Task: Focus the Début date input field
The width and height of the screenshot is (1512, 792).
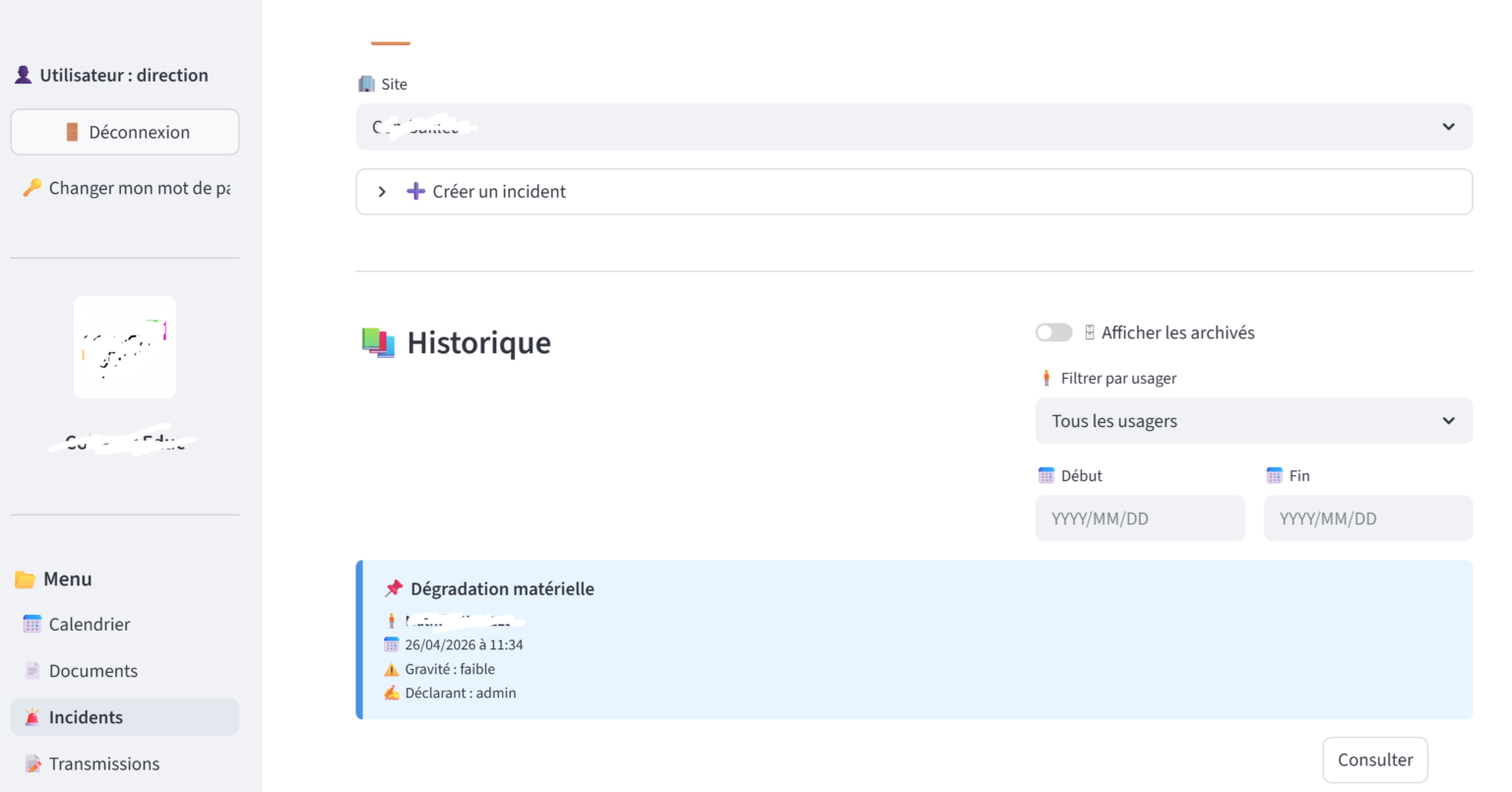Action: coord(1140,518)
